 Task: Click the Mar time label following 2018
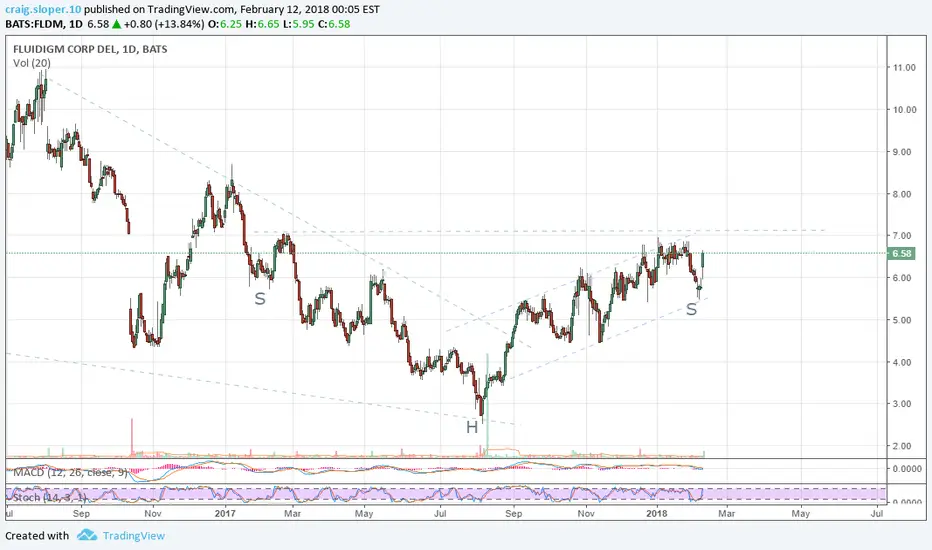tap(727, 513)
